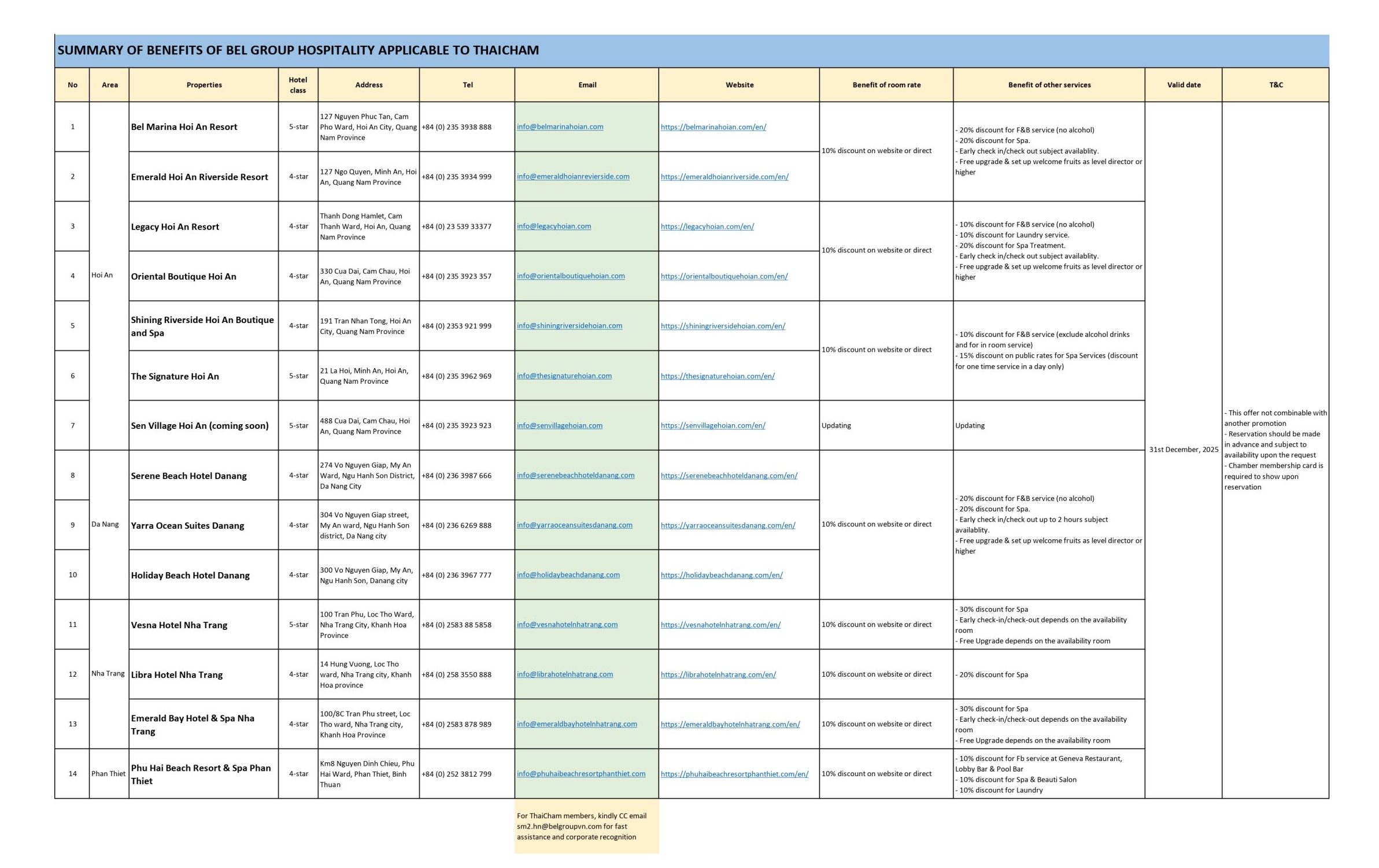Click info@serenebeachhoteldanang.com email link

tap(575, 475)
